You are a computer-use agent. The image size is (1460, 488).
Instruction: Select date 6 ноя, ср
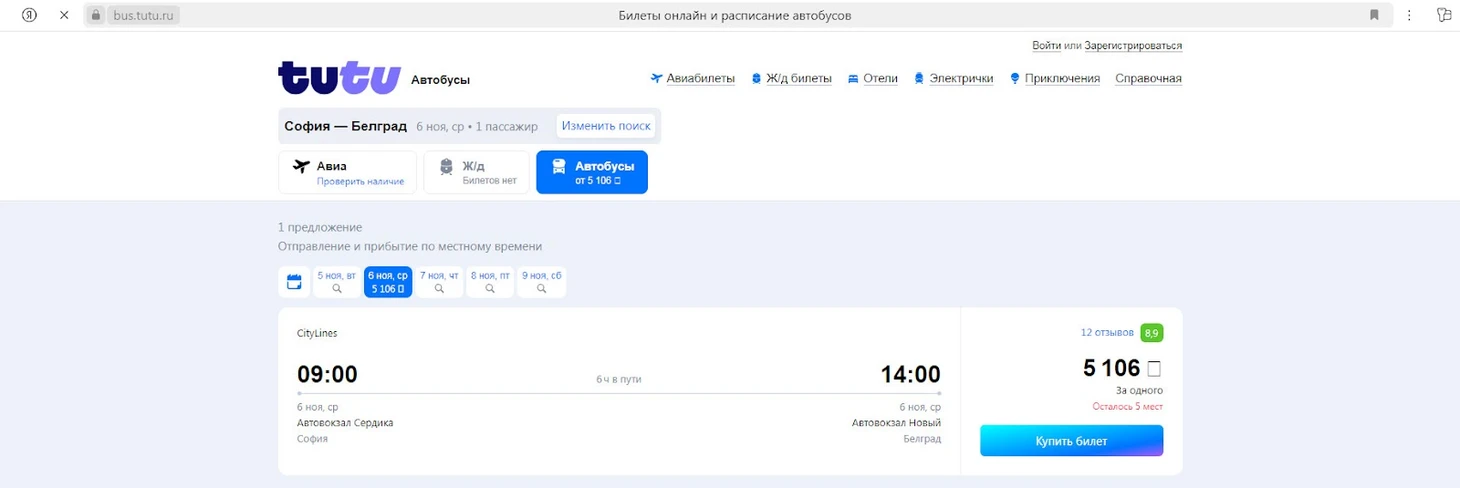[388, 282]
